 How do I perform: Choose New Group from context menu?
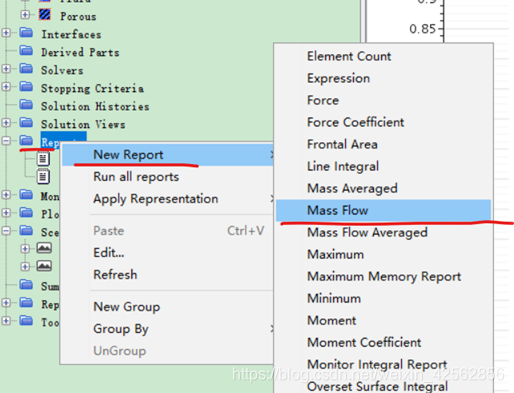tap(168, 307)
